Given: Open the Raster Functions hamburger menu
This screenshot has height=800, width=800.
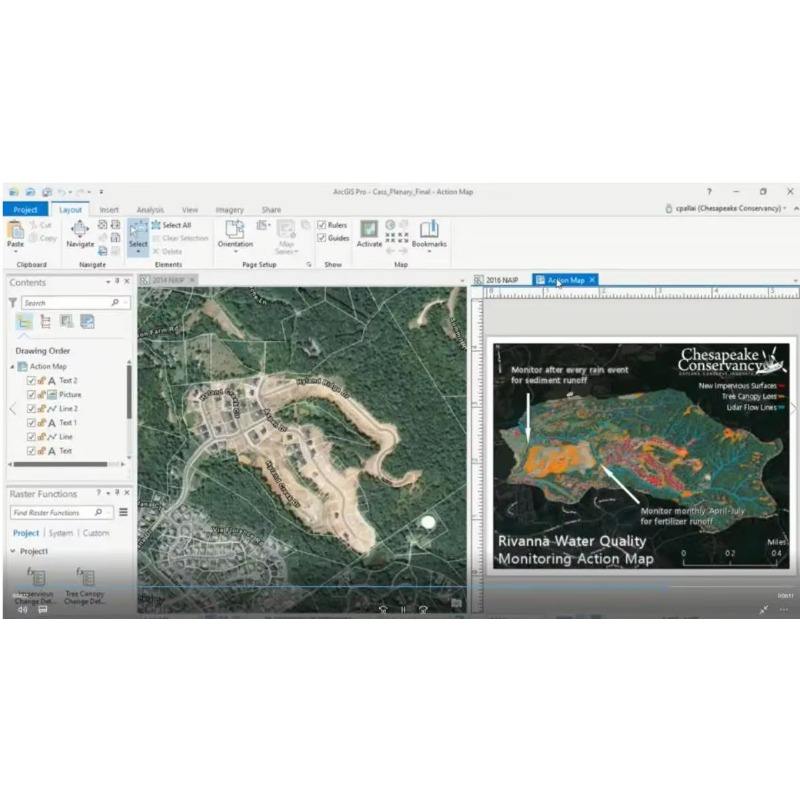Looking at the screenshot, I should (x=123, y=512).
